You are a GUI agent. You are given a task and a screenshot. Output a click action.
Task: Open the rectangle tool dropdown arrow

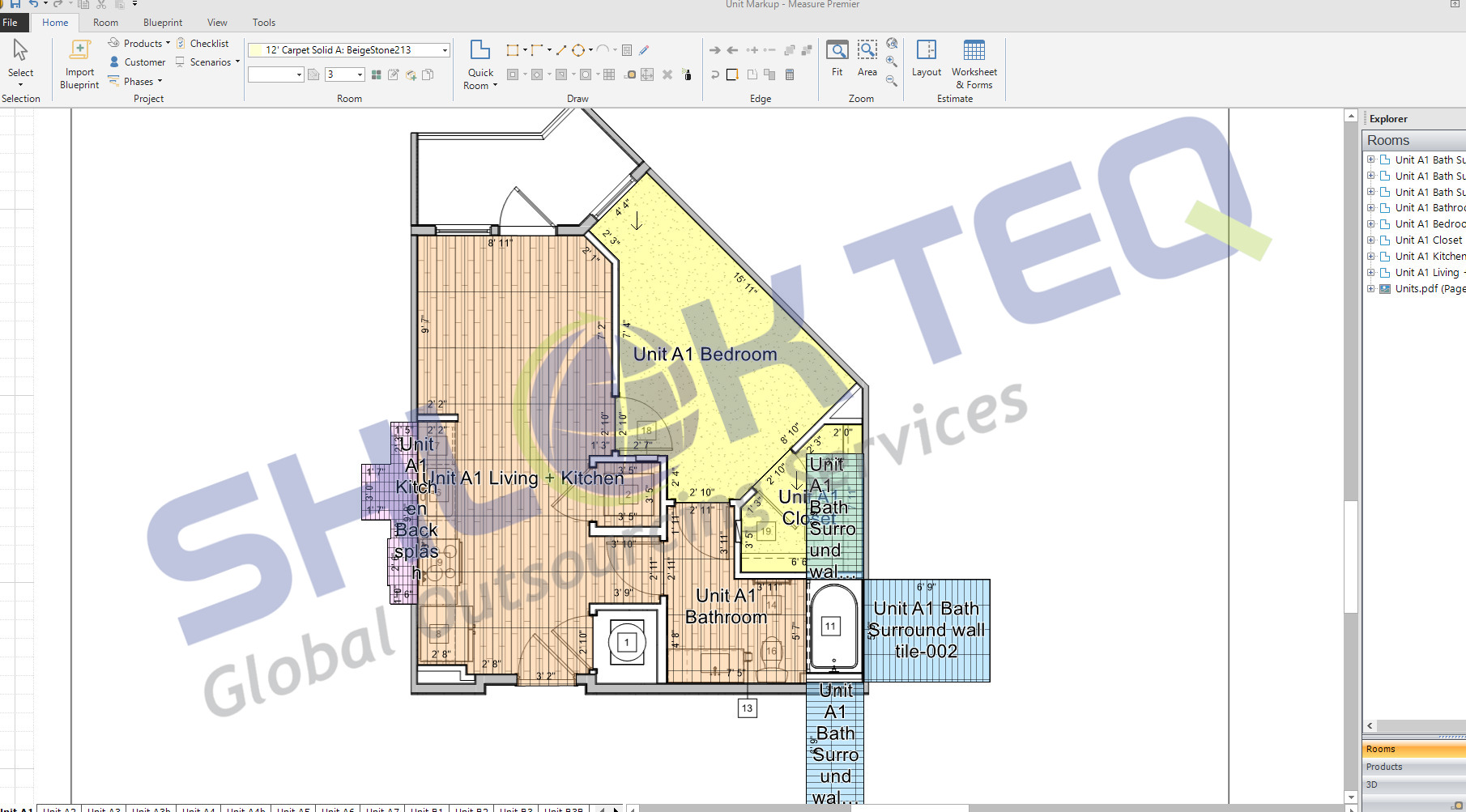tap(525, 50)
